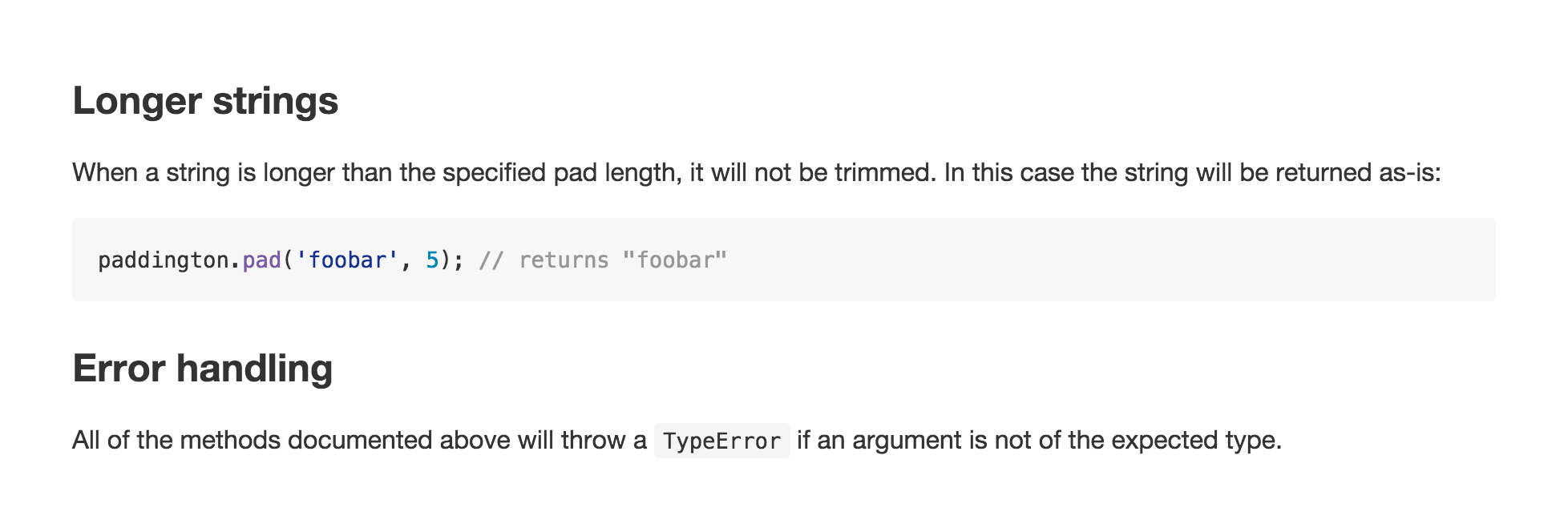The width and height of the screenshot is (1568, 532).
Task: Click the pad method name in code
Action: pos(261,260)
